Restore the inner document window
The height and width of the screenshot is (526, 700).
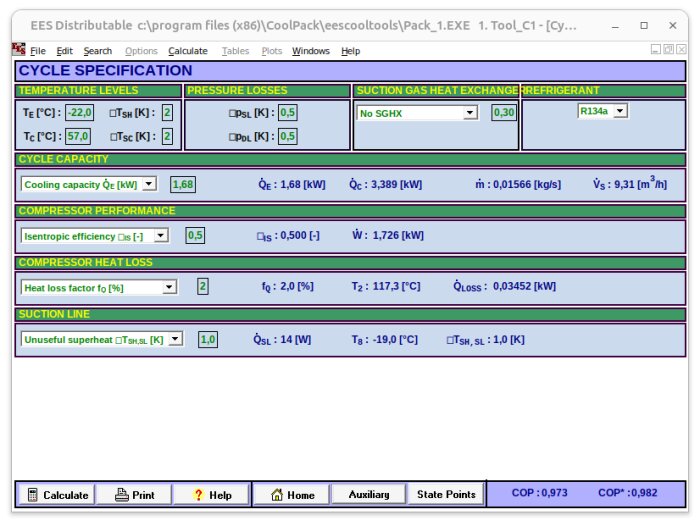tap(668, 49)
